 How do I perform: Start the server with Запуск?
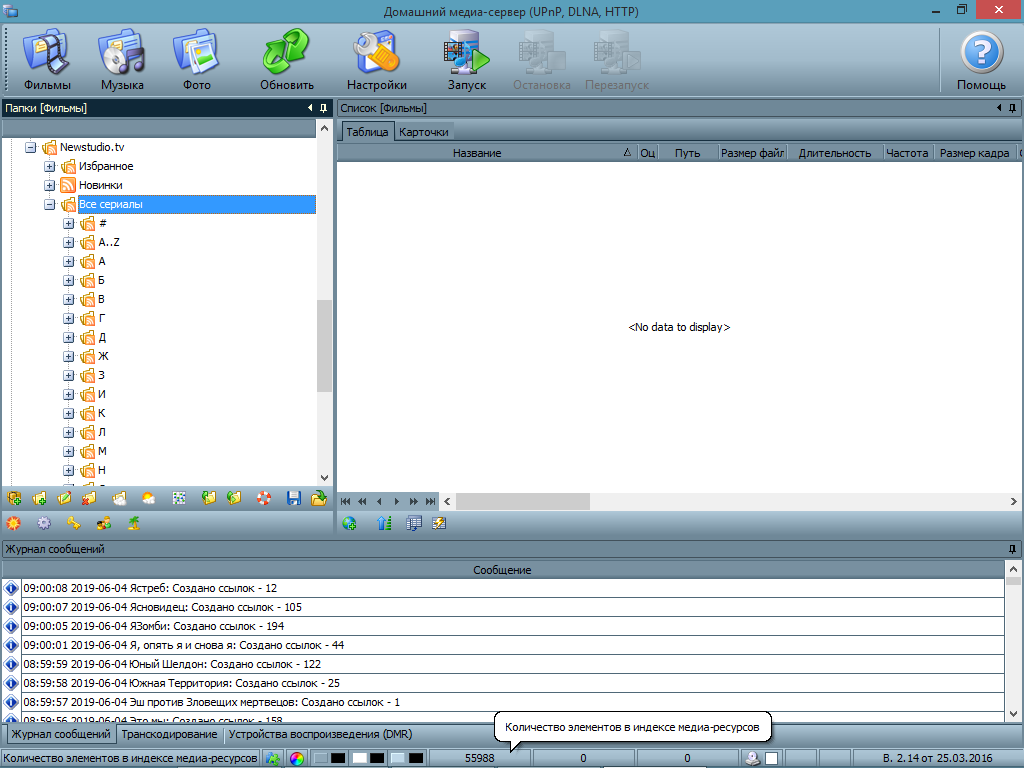click(x=467, y=61)
